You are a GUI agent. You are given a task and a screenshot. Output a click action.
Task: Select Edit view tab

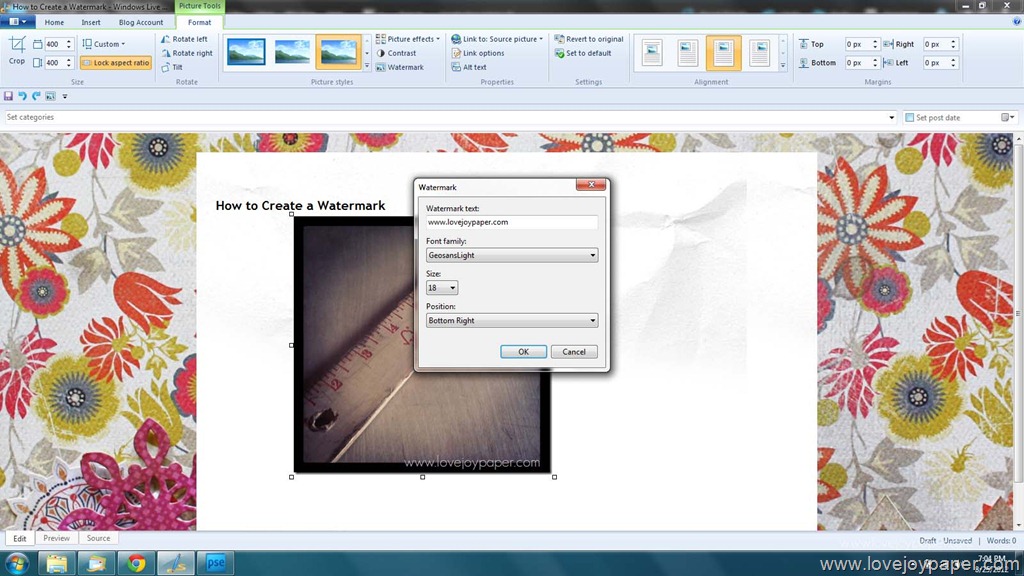point(20,539)
